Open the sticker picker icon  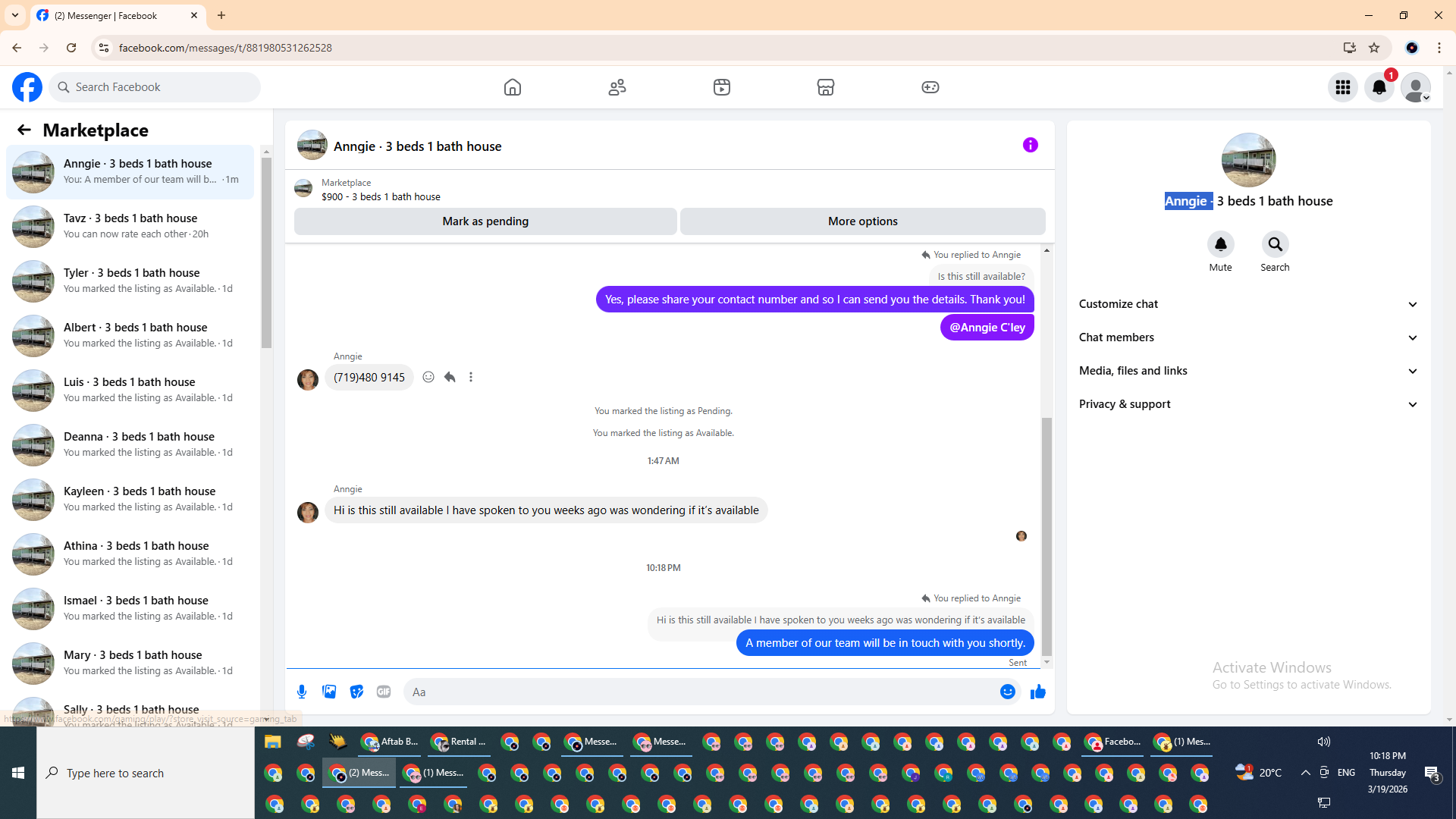[356, 692]
